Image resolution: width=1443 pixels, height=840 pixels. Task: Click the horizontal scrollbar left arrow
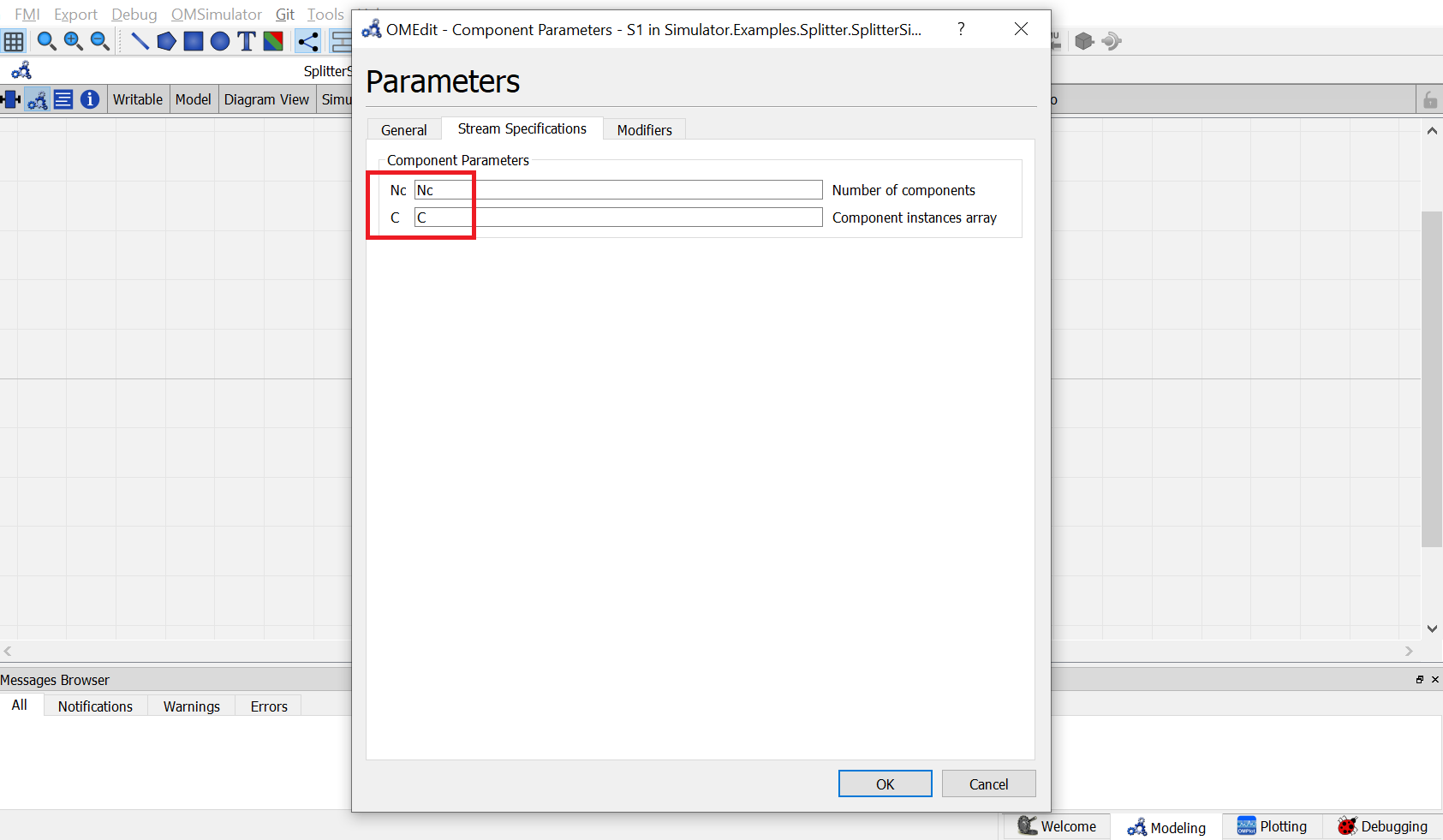8,652
